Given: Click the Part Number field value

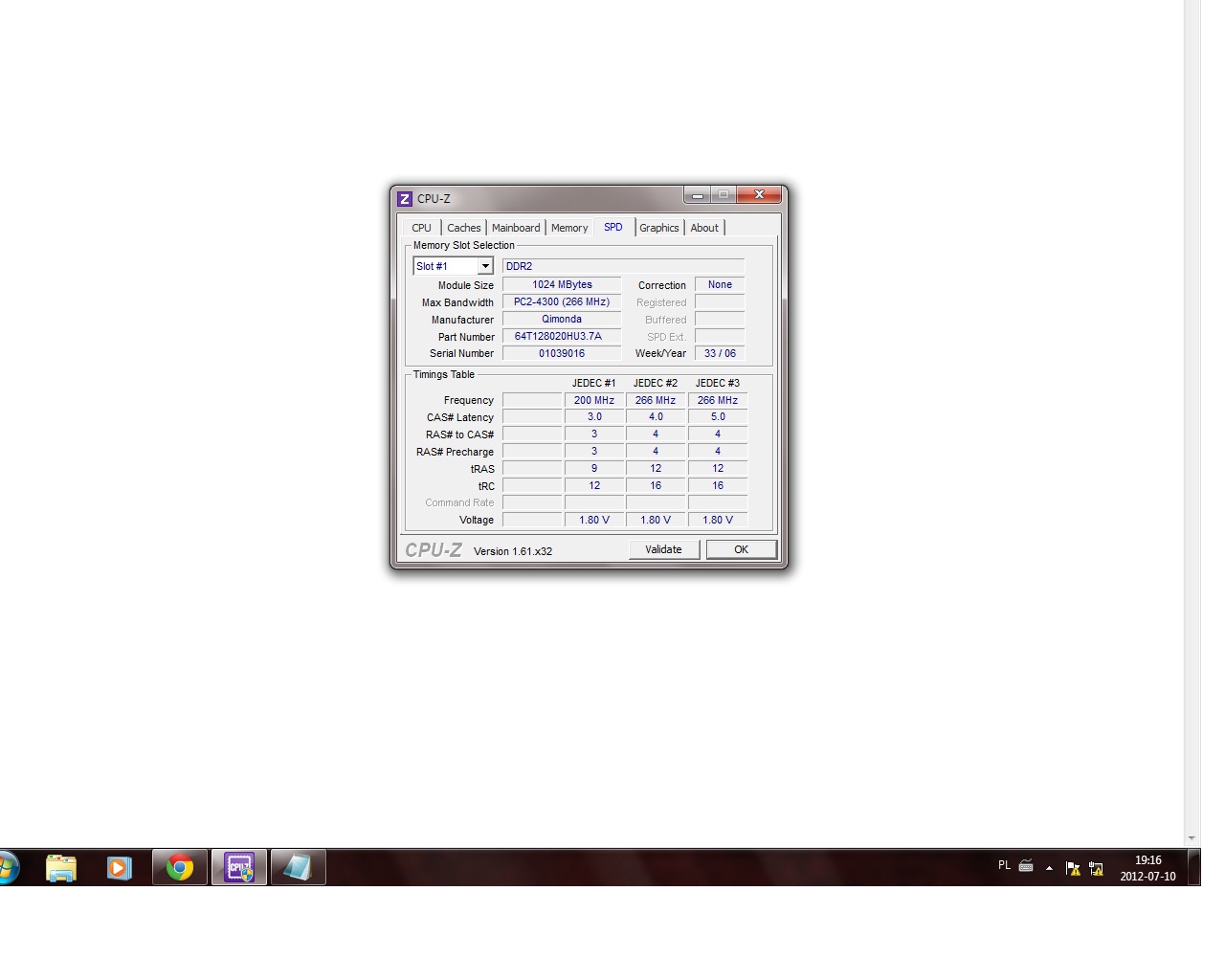Looking at the screenshot, I should coord(561,337).
